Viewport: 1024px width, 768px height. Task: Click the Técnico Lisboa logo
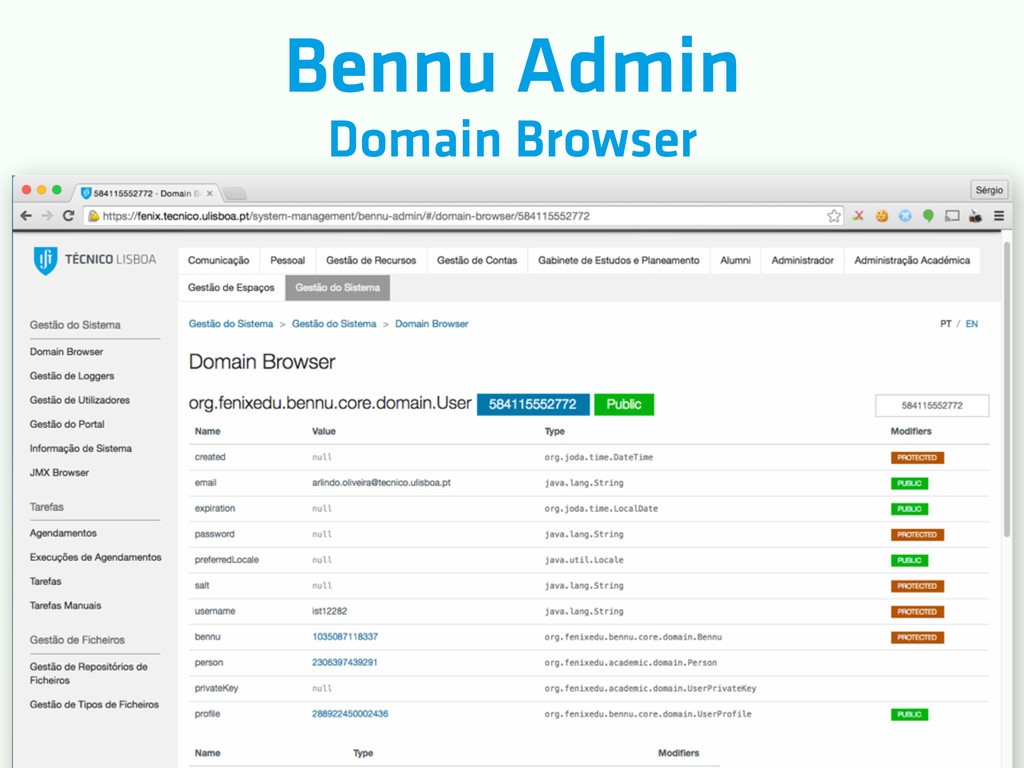click(95, 260)
